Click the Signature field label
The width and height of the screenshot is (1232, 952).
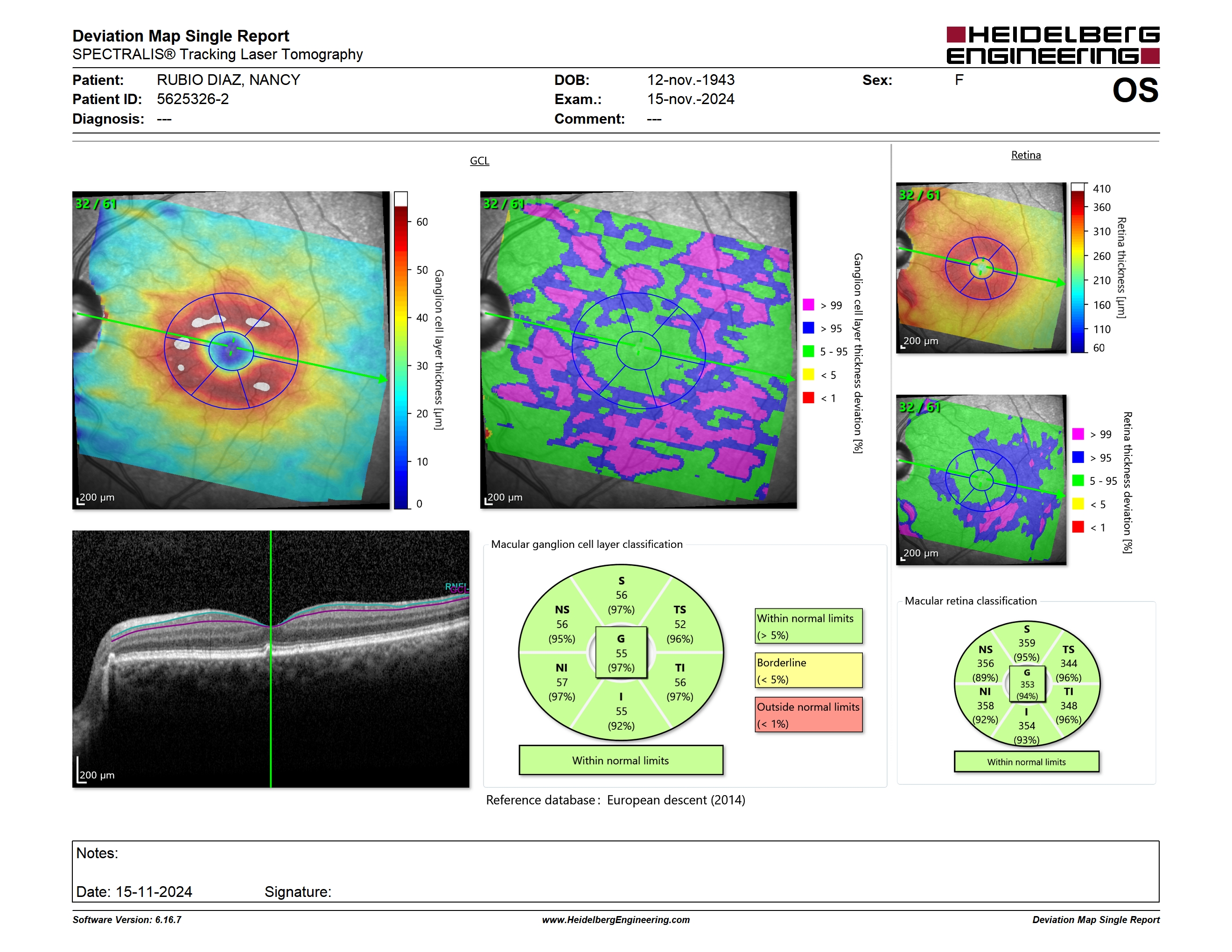click(298, 892)
